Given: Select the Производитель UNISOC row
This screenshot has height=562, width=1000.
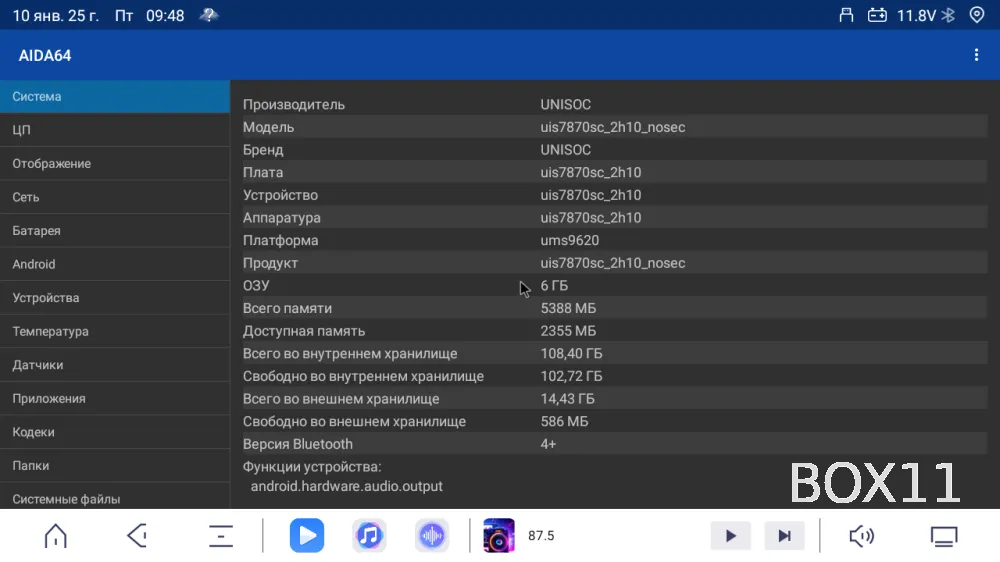Looking at the screenshot, I should tap(615, 105).
